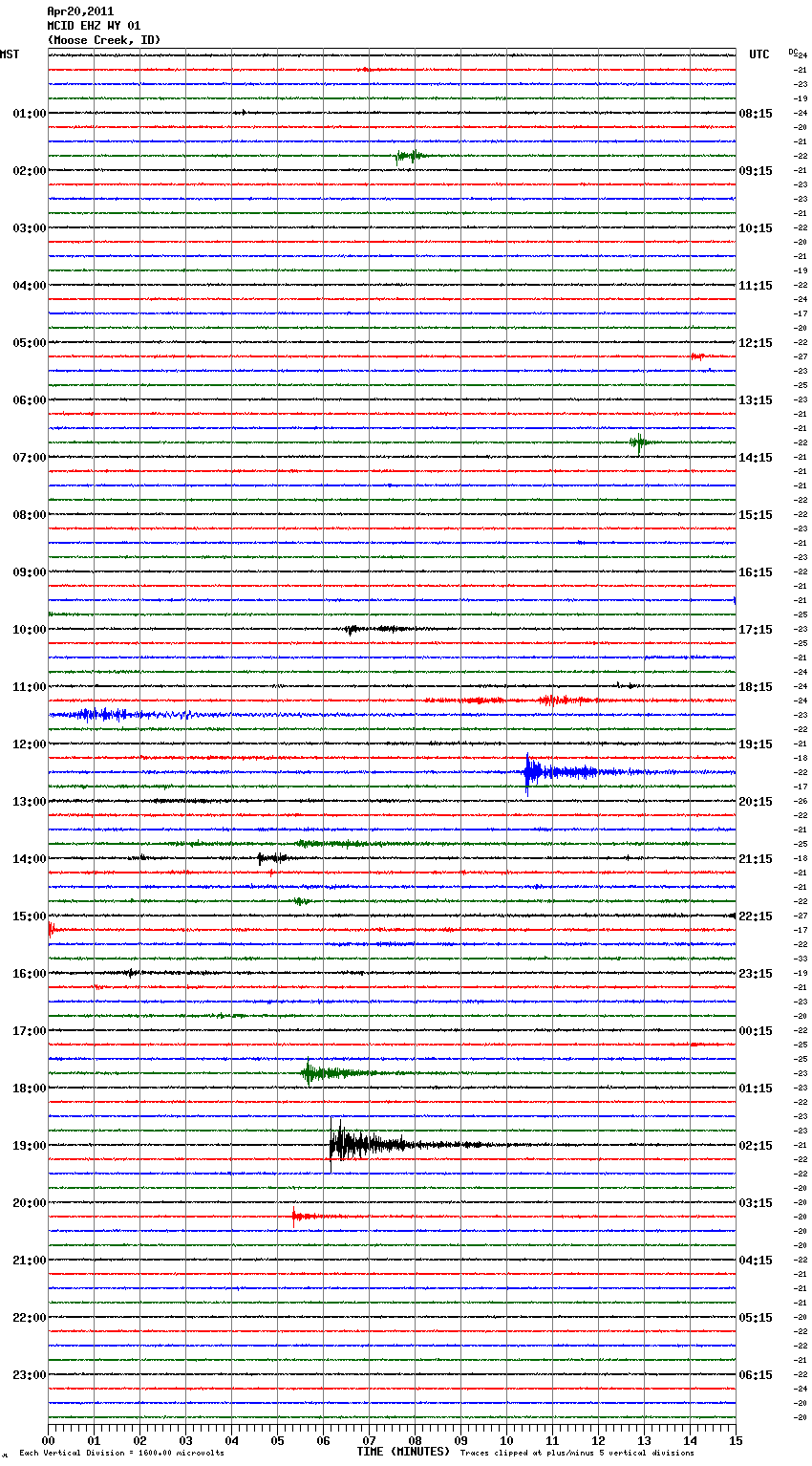The height and width of the screenshot is (1466, 812).
Task: Click the 17:15 UTC time label
Action: click(756, 630)
